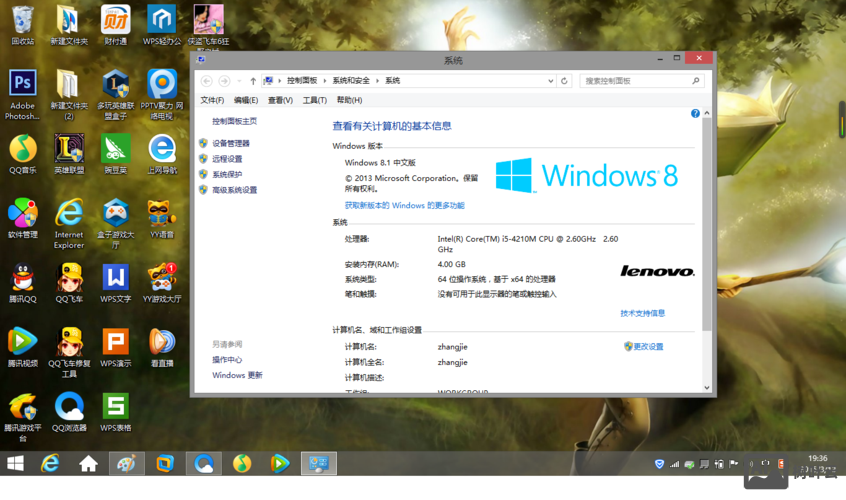Viewport: 846px width, 500px height.
Task: Launch the Internet Explorer desktop icon
Action: pyautogui.click(x=69, y=223)
